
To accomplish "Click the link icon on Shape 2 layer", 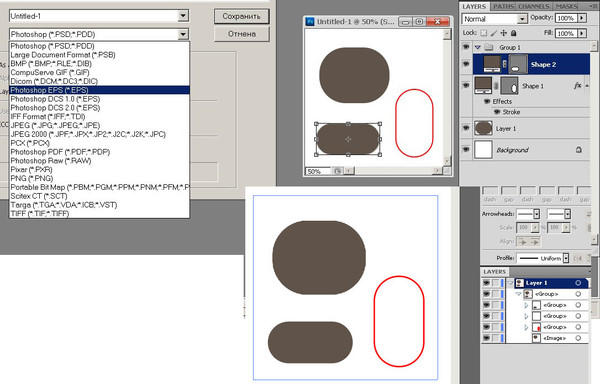I will click(x=504, y=64).
